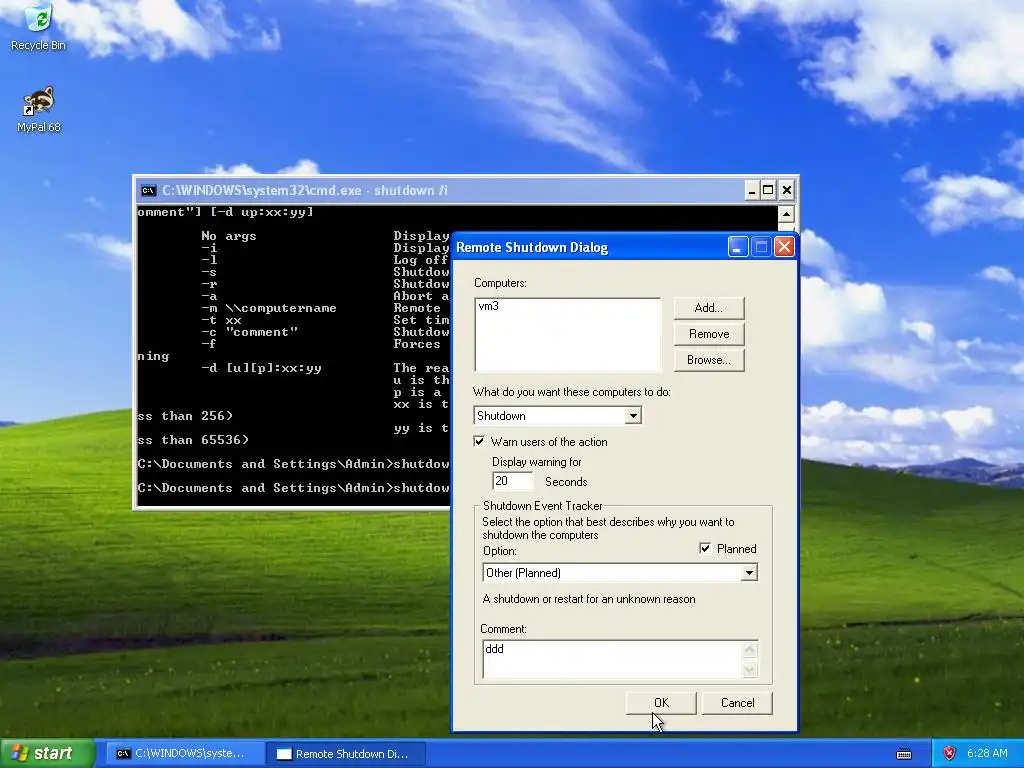
Task: Open the Start menu
Action: point(47,753)
